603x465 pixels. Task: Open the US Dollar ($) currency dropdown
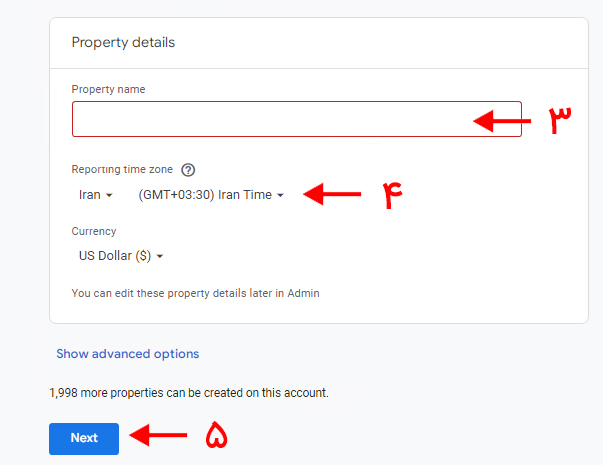121,256
